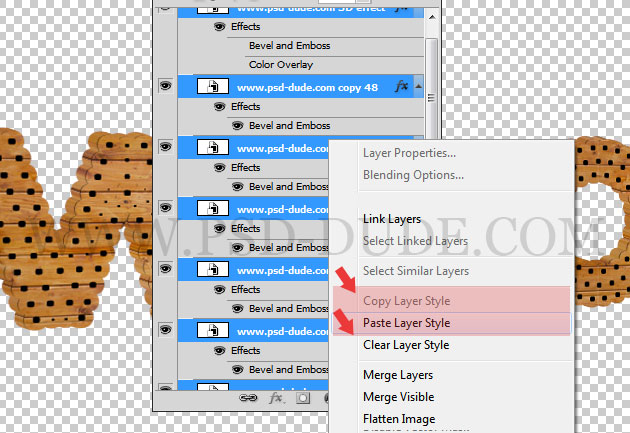The height and width of the screenshot is (433, 630).
Task: Click the Layers panel scroll up arrow
Action: click(x=432, y=17)
